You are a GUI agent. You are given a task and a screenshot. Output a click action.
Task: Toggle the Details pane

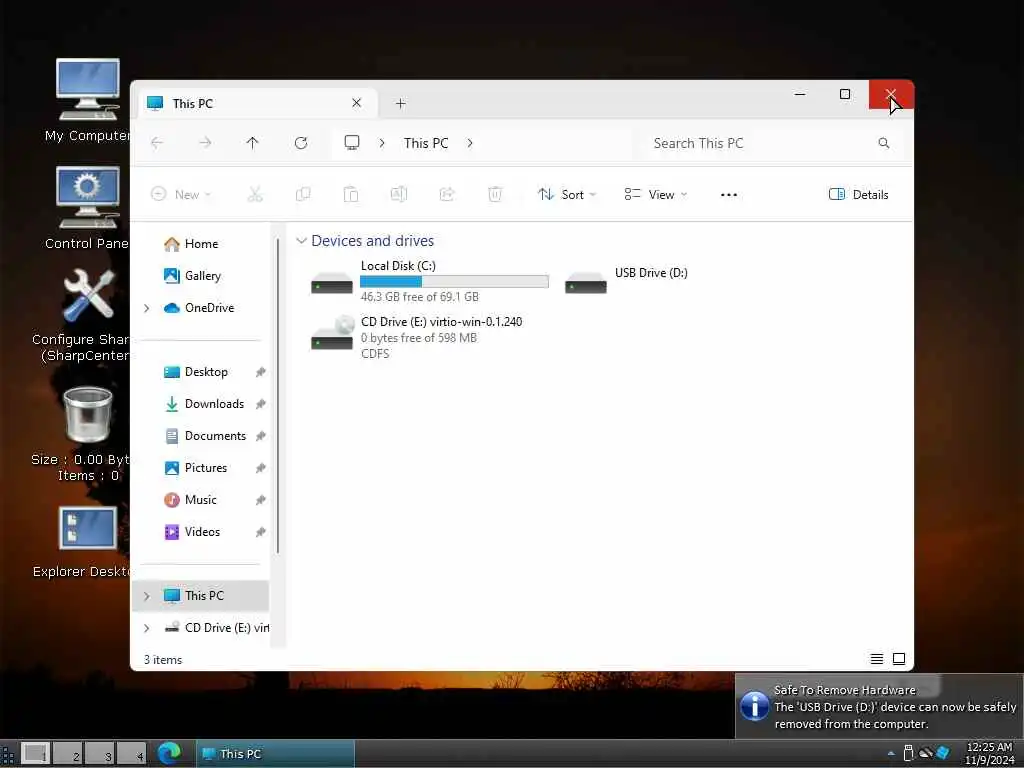(859, 195)
